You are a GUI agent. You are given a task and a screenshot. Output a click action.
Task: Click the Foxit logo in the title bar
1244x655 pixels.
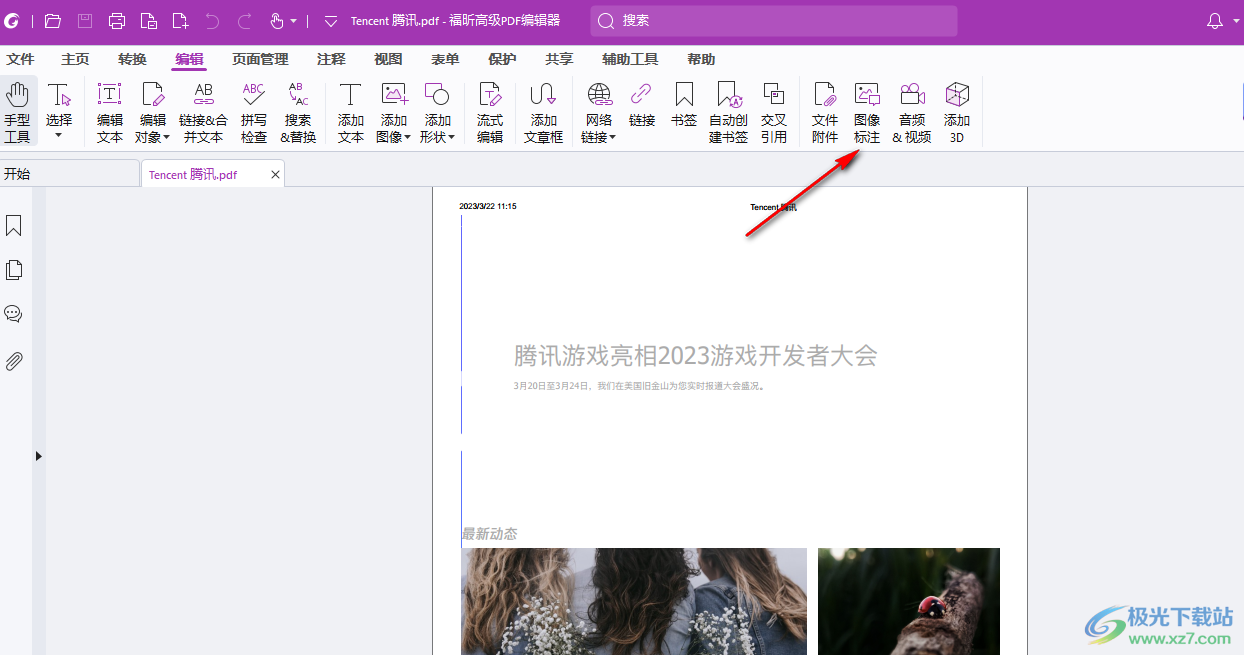tap(12, 21)
